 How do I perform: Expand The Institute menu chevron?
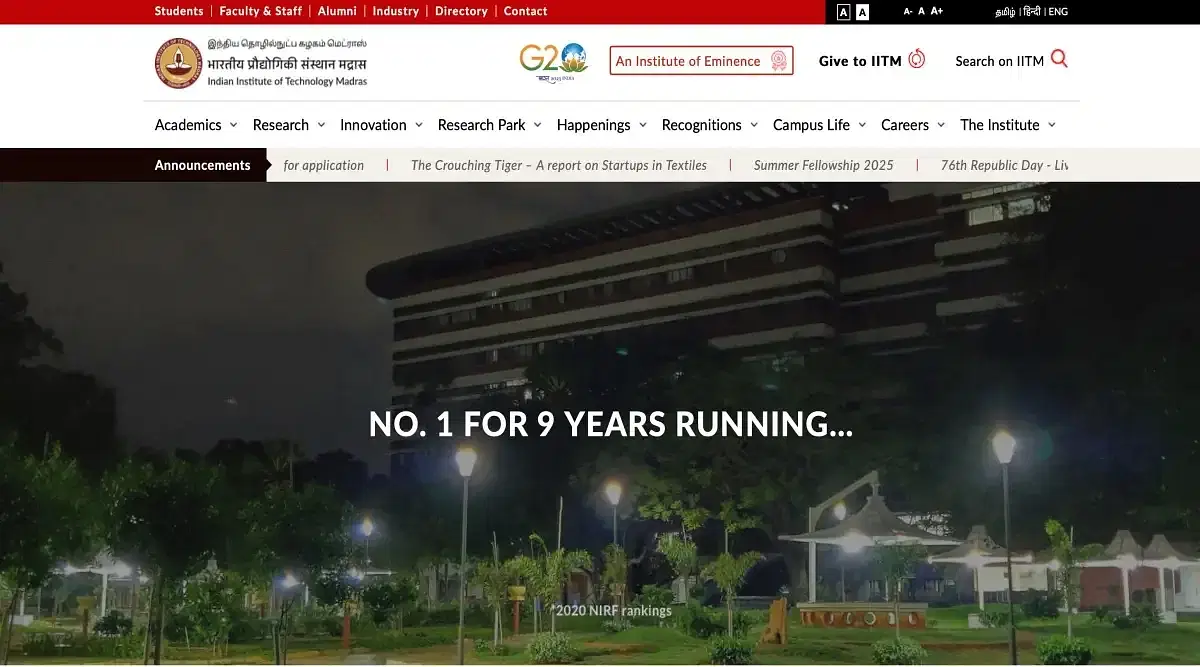point(1051,125)
